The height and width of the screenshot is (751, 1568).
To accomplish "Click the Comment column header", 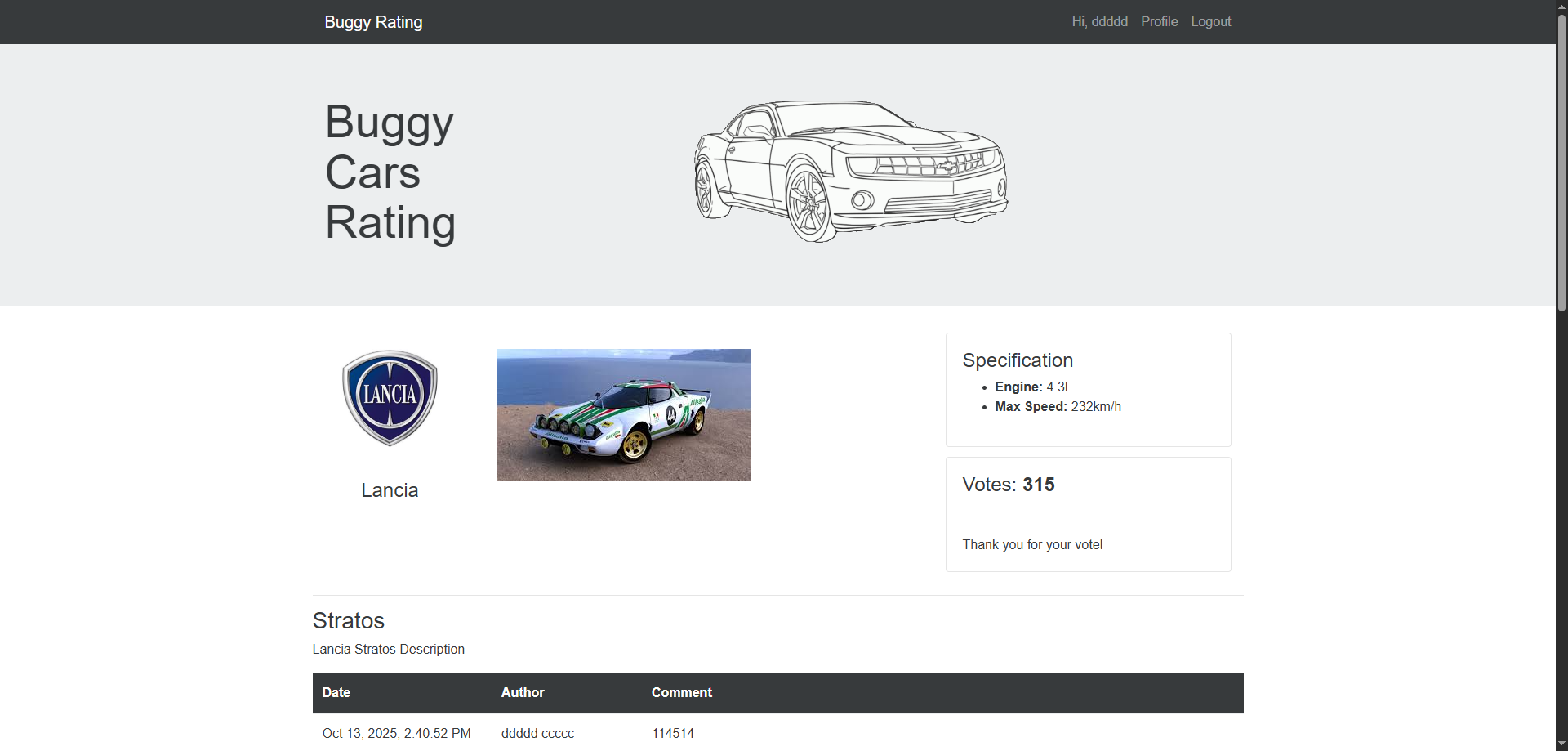I will pyautogui.click(x=681, y=692).
